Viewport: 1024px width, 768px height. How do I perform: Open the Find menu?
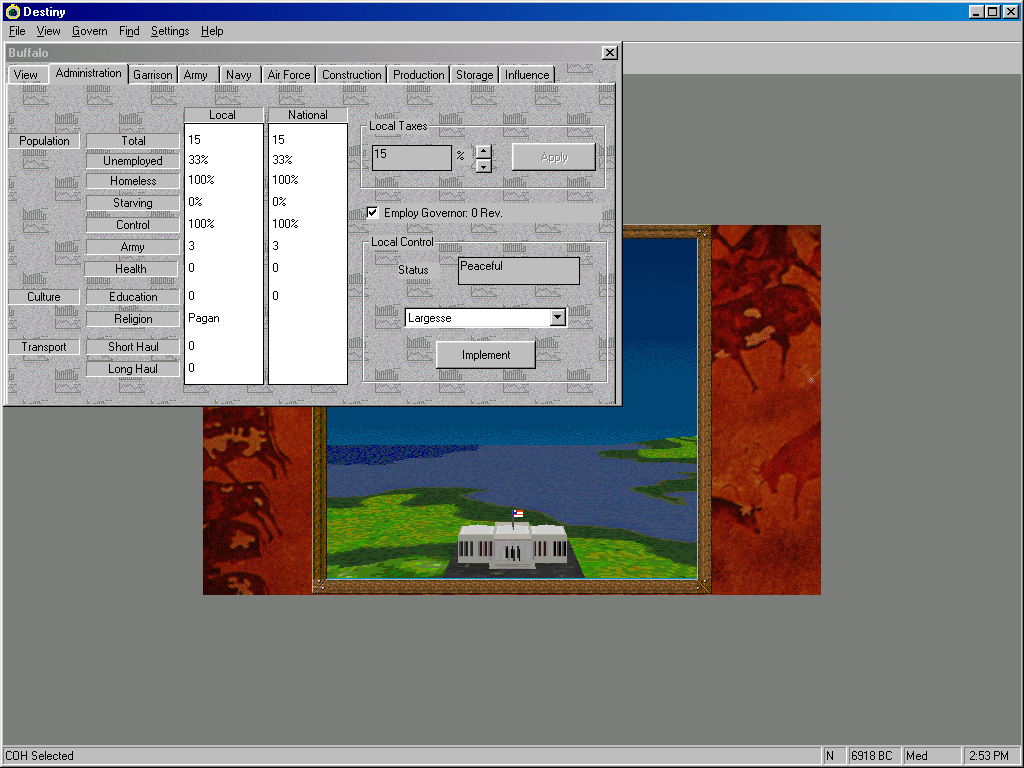[x=129, y=31]
